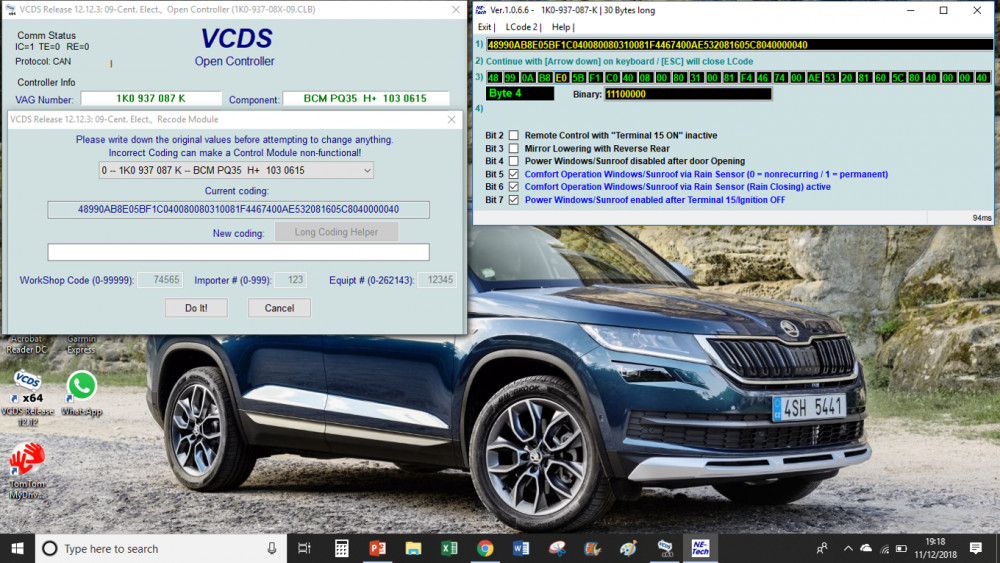The height and width of the screenshot is (563, 1000).
Task: Click the Cortana microphone icon in search box
Action: point(272,548)
